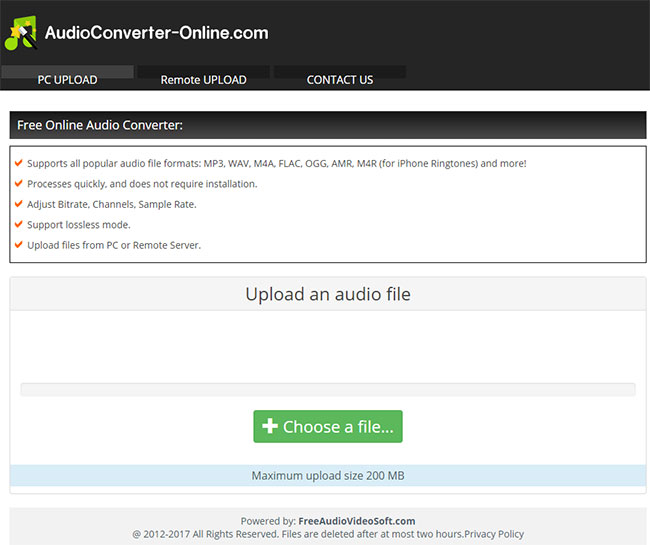650x545 pixels.
Task: Open the CONTACT US tab
Action: [x=340, y=78]
